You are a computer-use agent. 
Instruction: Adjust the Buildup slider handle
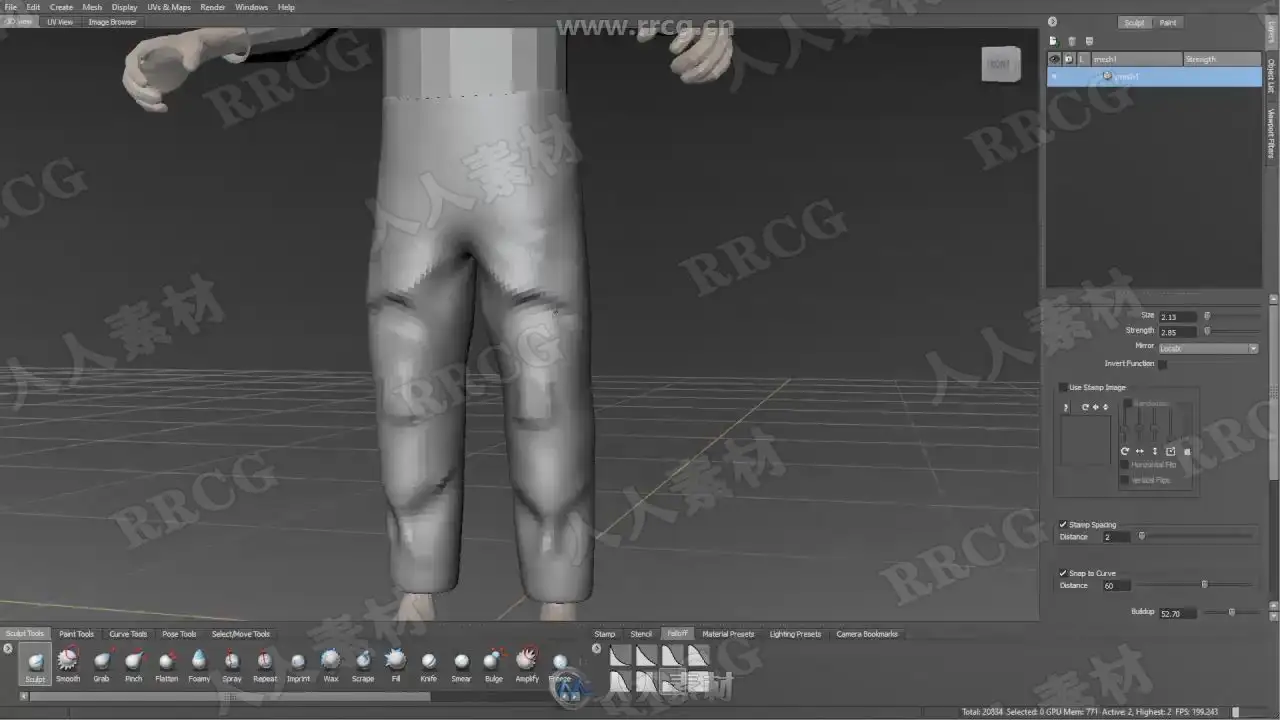pos(1231,612)
